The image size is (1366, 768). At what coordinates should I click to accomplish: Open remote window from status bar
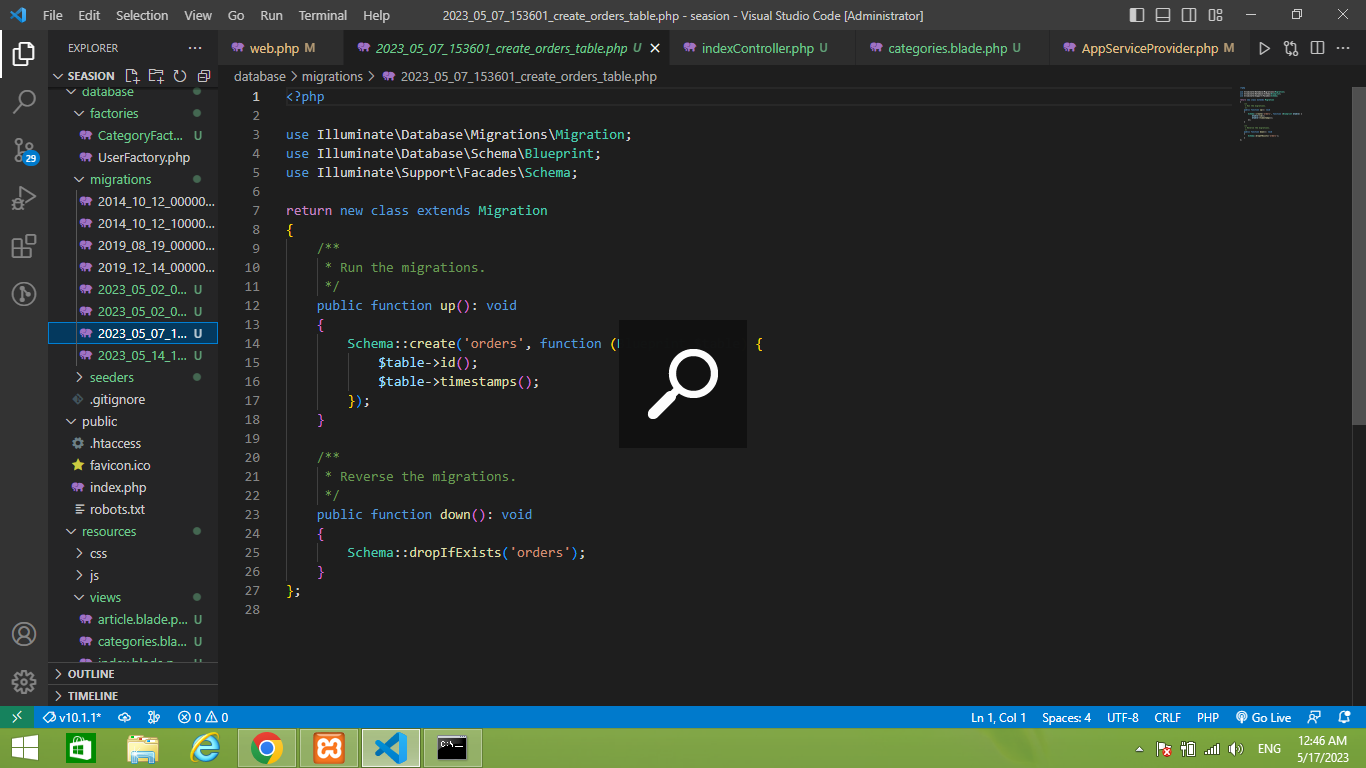(17, 717)
